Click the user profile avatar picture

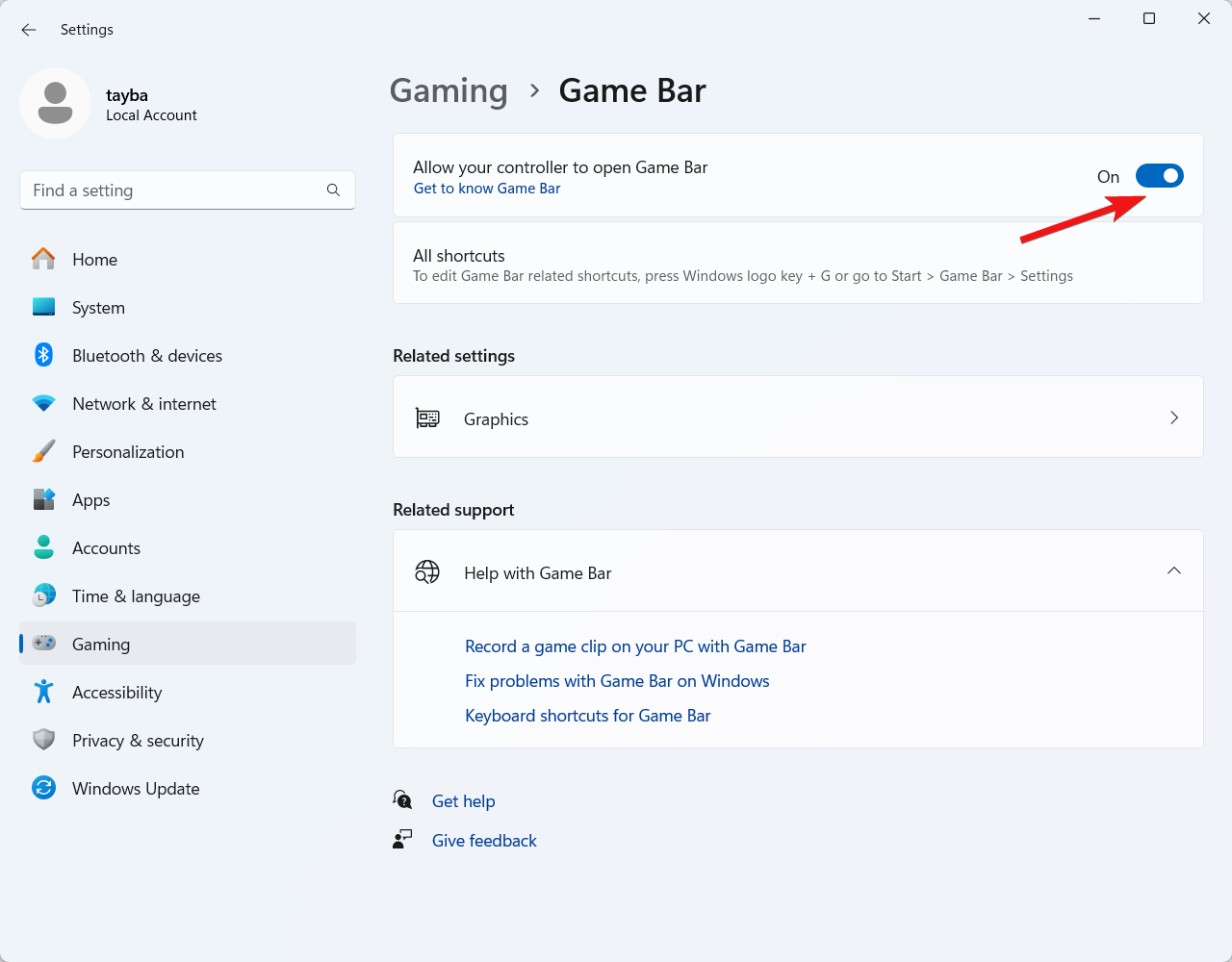click(56, 103)
